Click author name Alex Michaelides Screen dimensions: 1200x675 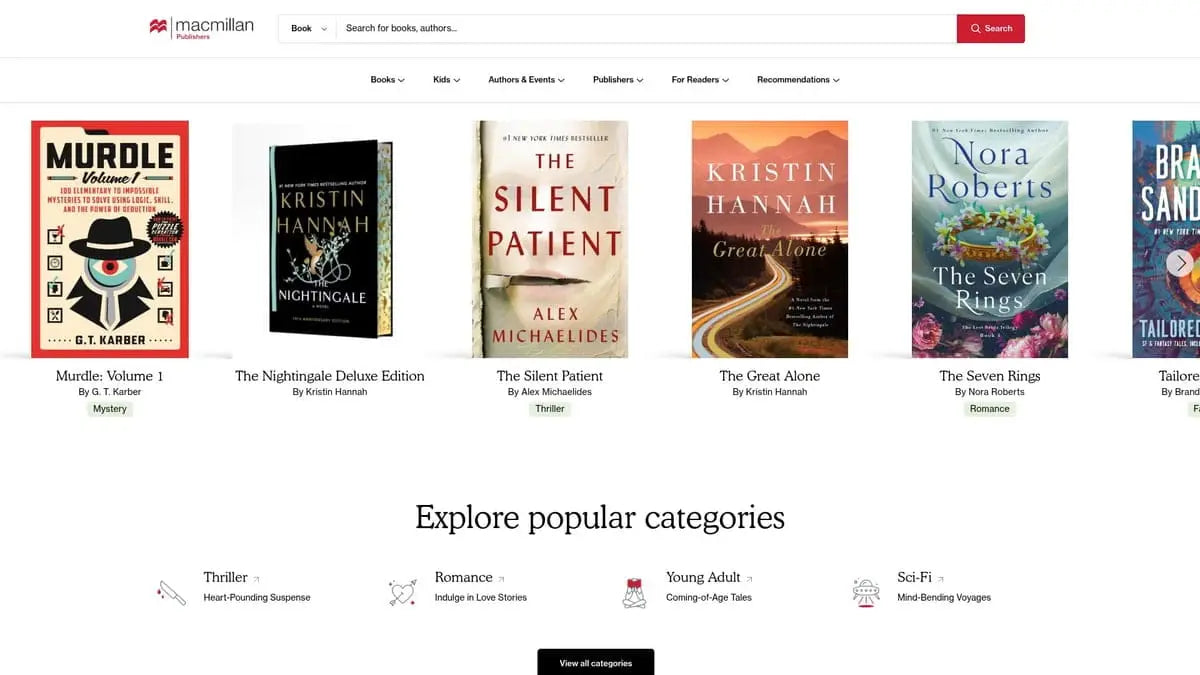(x=557, y=392)
